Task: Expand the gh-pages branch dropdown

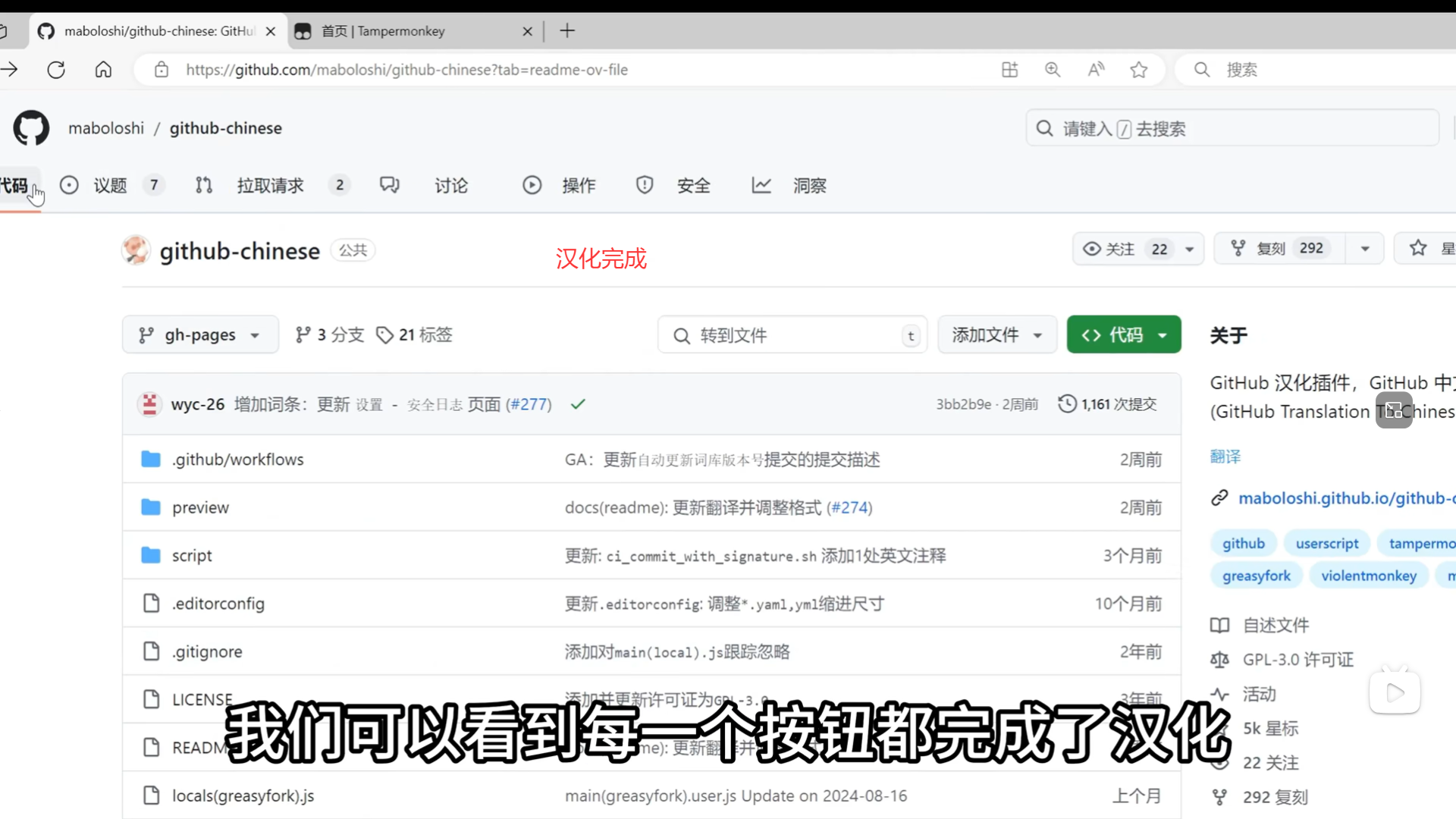Action: click(200, 335)
